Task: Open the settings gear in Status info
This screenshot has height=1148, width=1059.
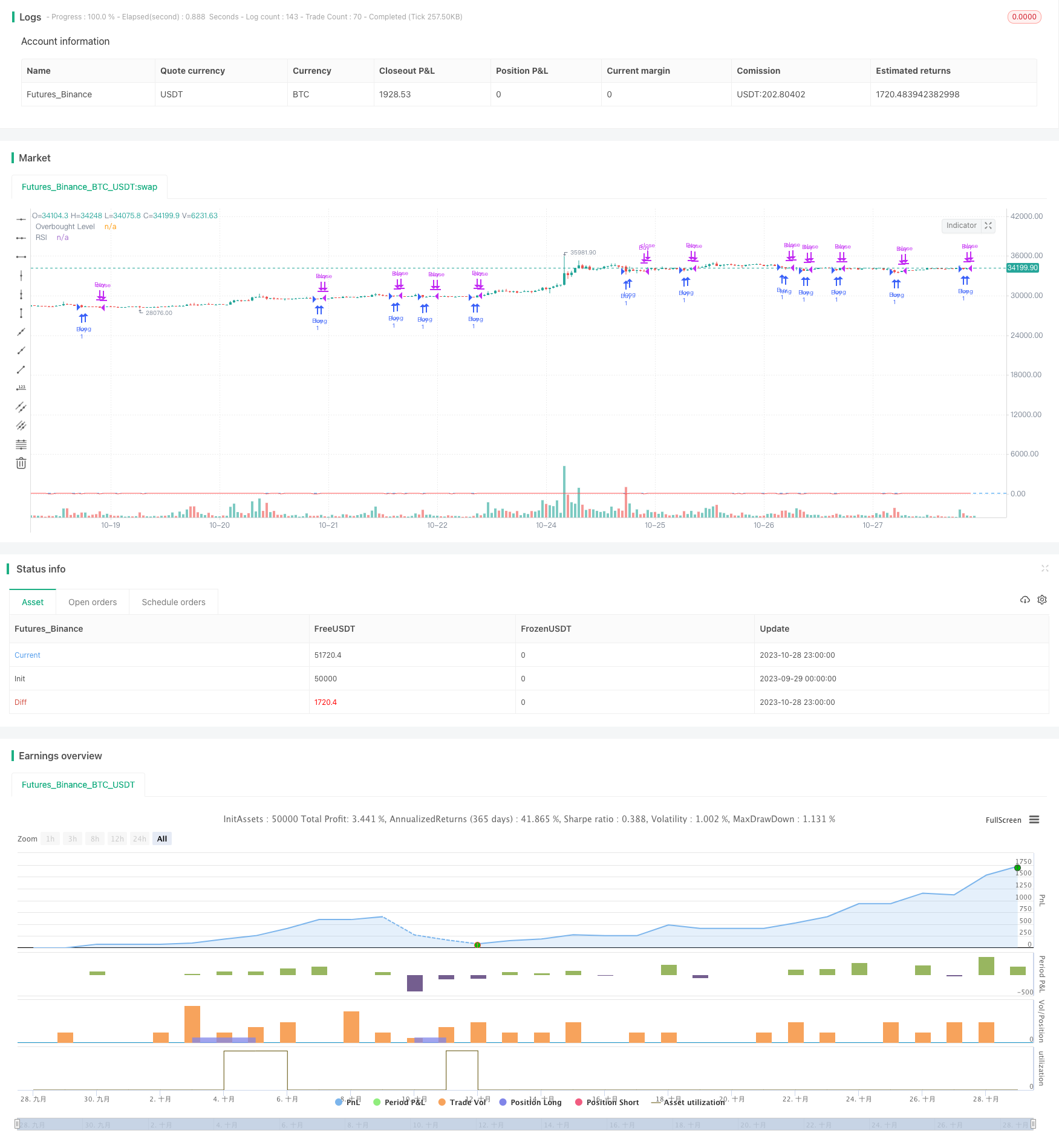Action: point(1042,600)
